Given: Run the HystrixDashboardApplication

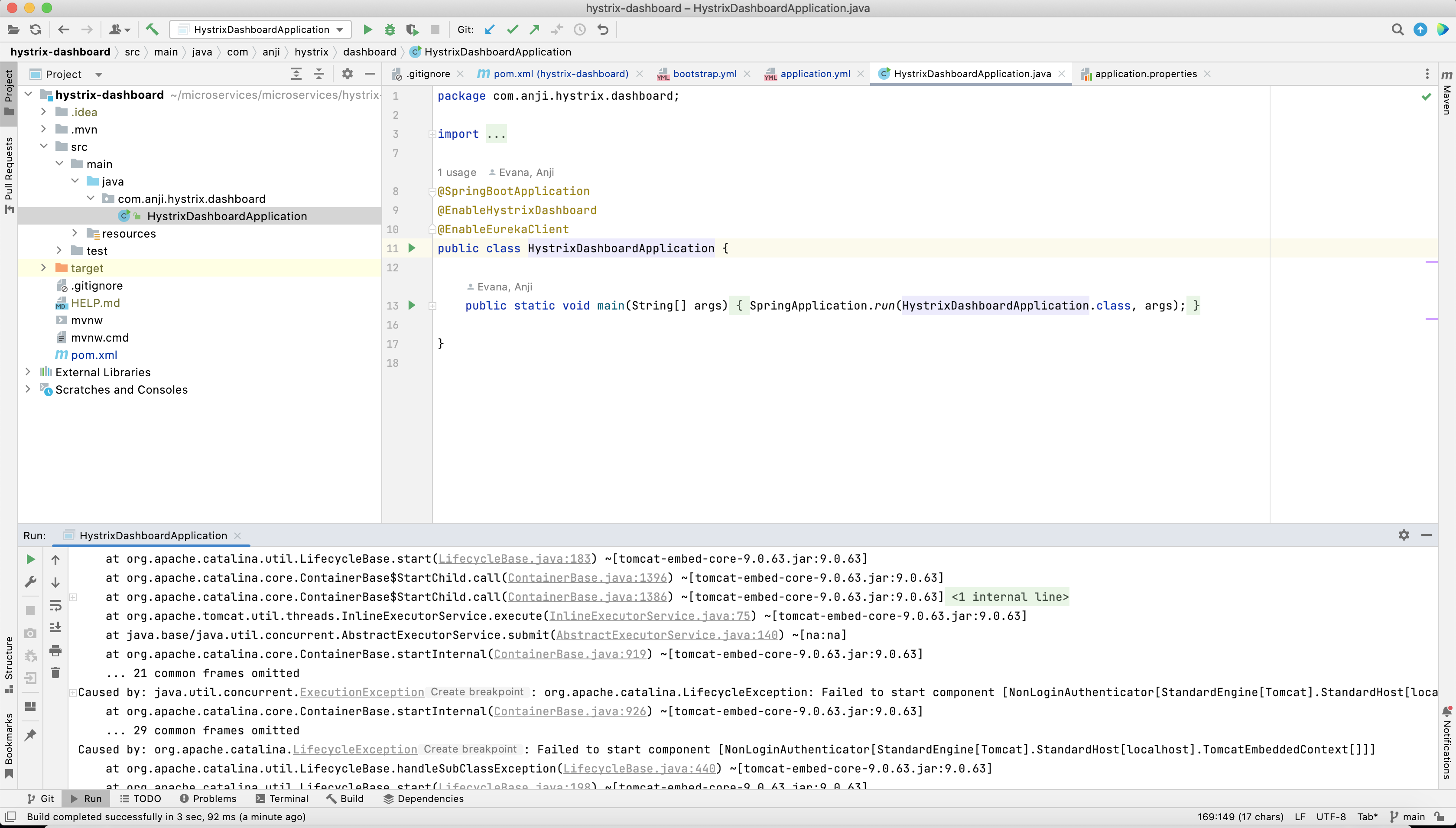Looking at the screenshot, I should pyautogui.click(x=368, y=29).
